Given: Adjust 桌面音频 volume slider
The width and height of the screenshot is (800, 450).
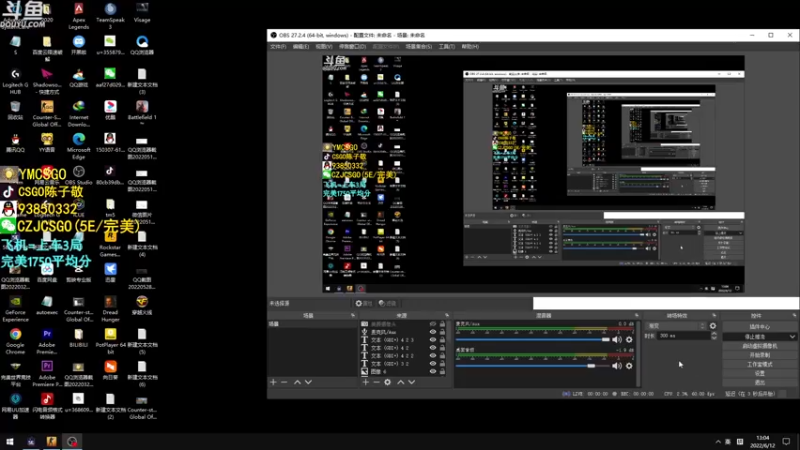Looking at the screenshot, I should pos(533,366).
